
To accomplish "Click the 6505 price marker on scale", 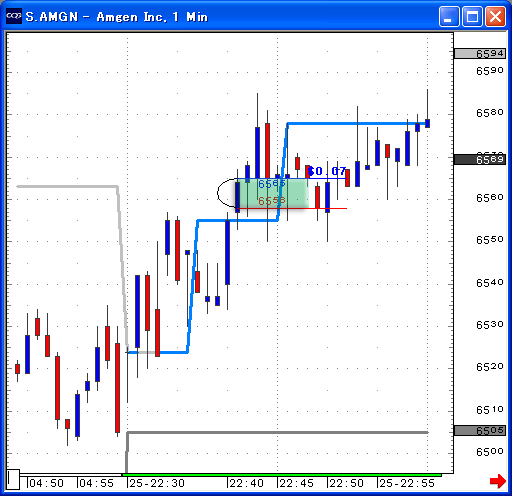I will [x=480, y=430].
